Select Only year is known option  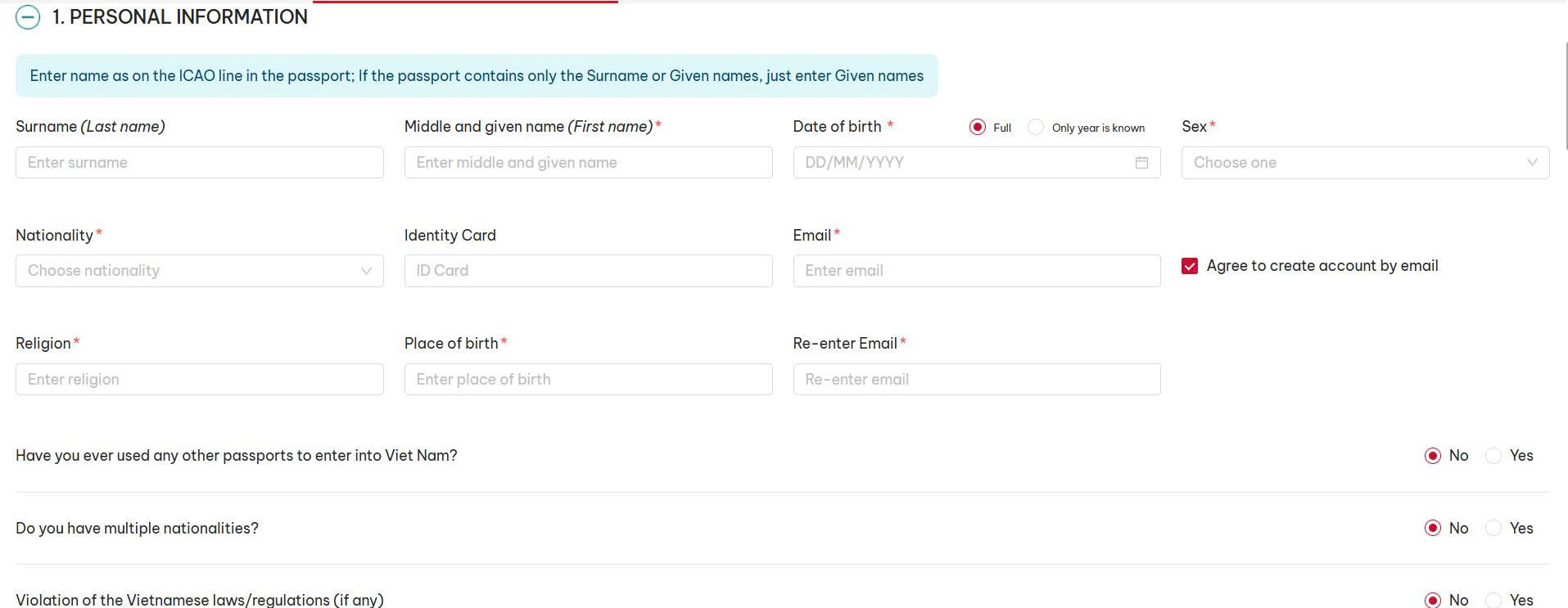click(x=1036, y=128)
